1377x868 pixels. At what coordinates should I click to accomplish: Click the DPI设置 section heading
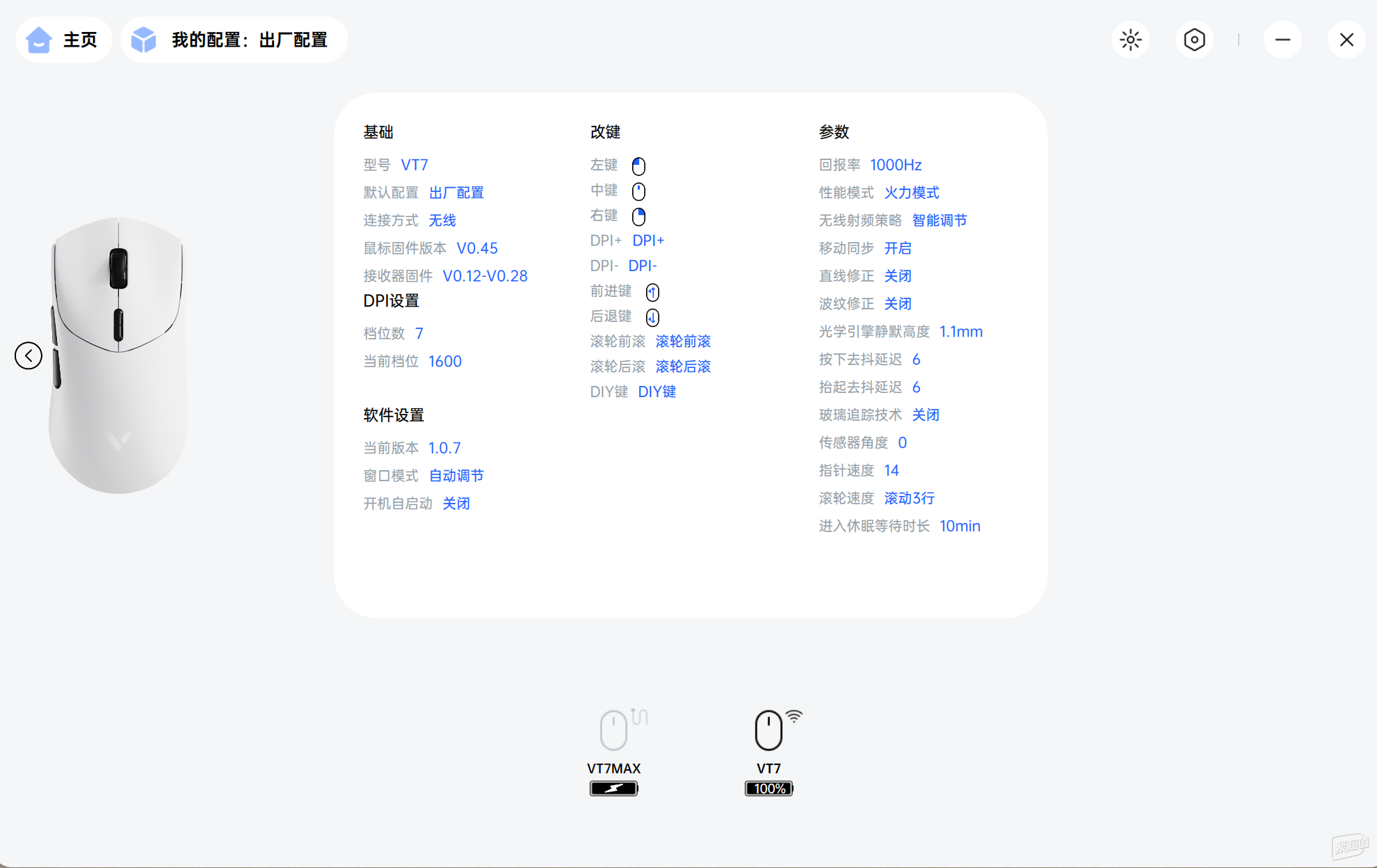(392, 301)
